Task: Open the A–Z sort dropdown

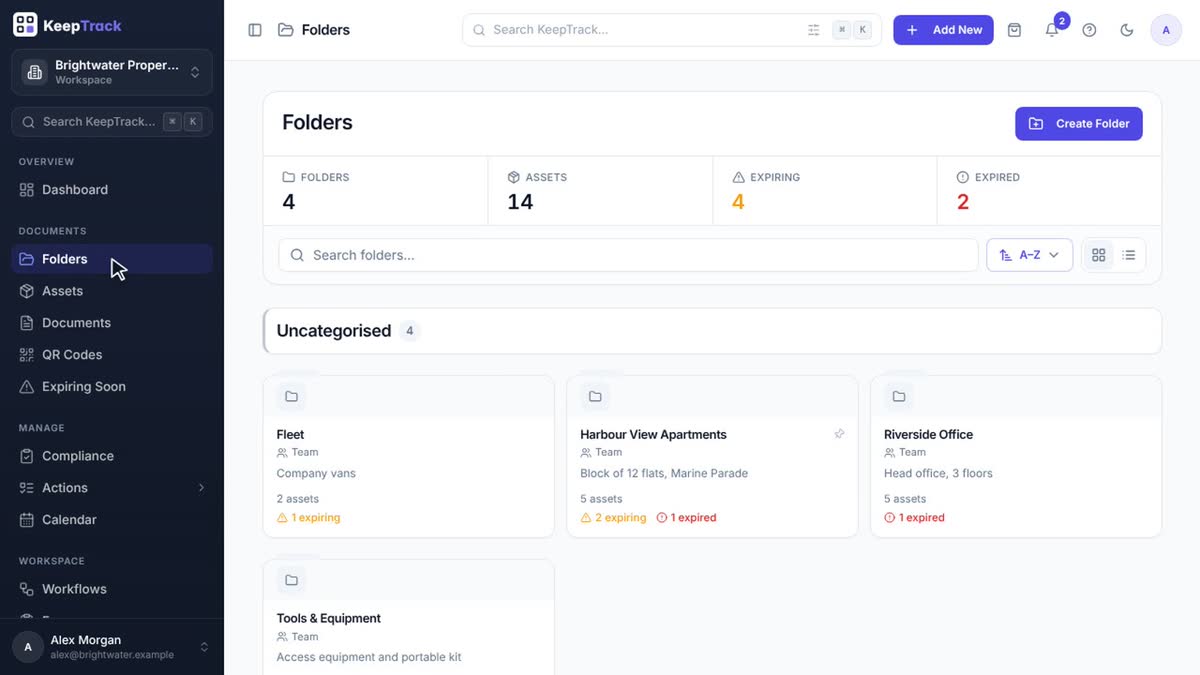Action: [x=1029, y=255]
